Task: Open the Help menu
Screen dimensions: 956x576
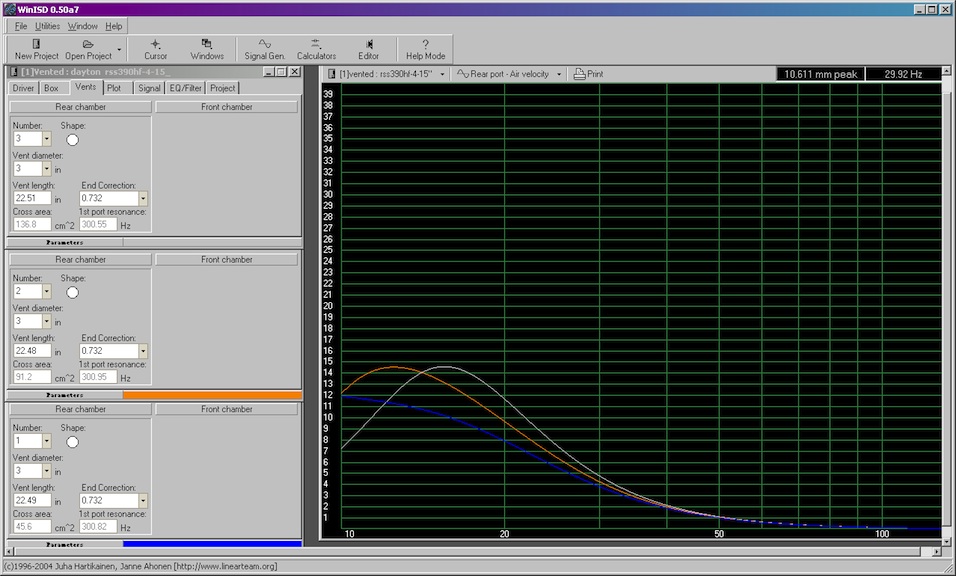Action: click(x=113, y=26)
